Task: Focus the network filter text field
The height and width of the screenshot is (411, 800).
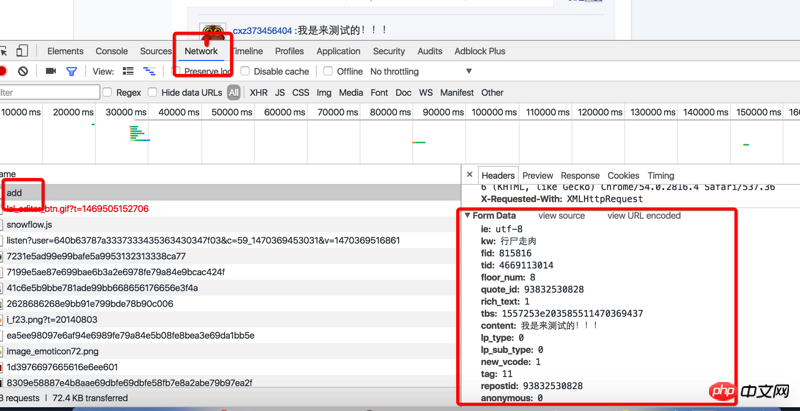Action: point(49,92)
